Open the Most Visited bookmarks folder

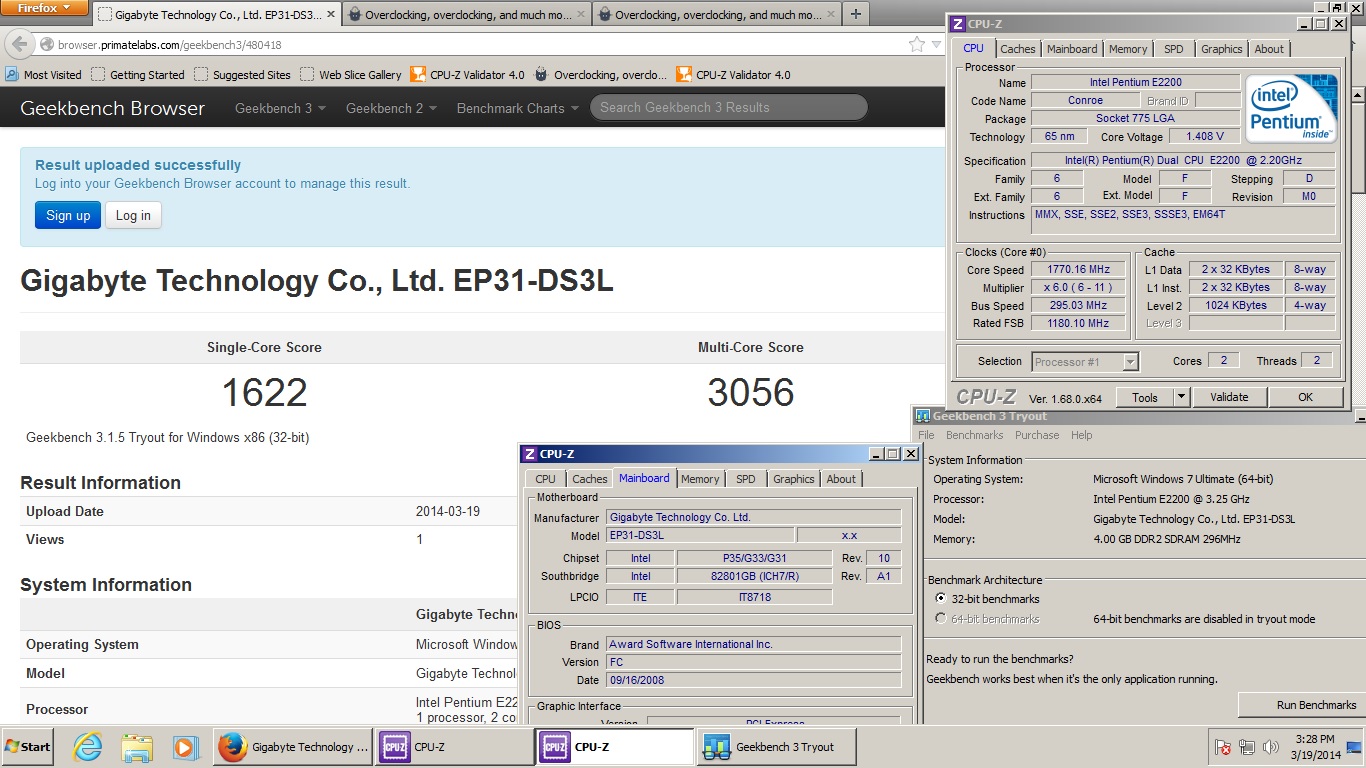(44, 74)
